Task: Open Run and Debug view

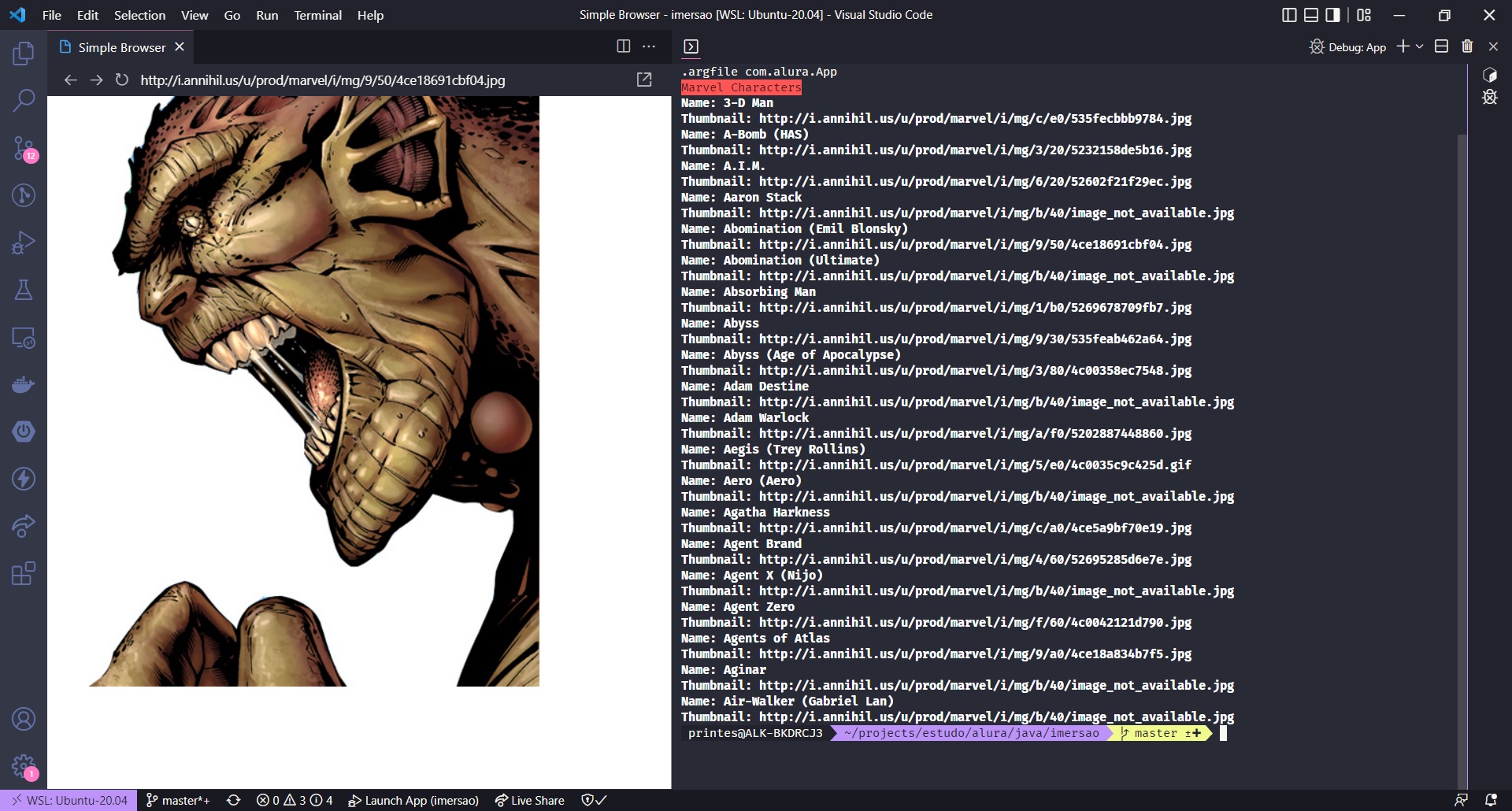Action: pos(24,243)
